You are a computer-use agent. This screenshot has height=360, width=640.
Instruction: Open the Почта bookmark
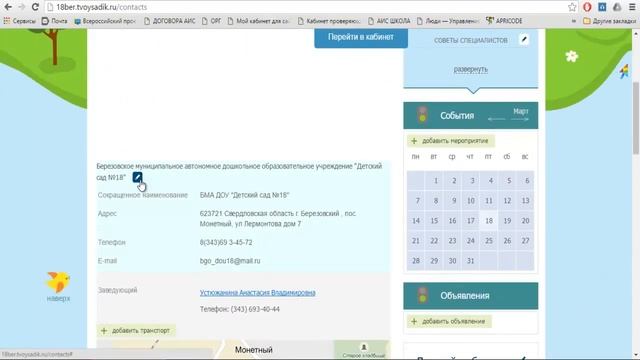point(55,21)
